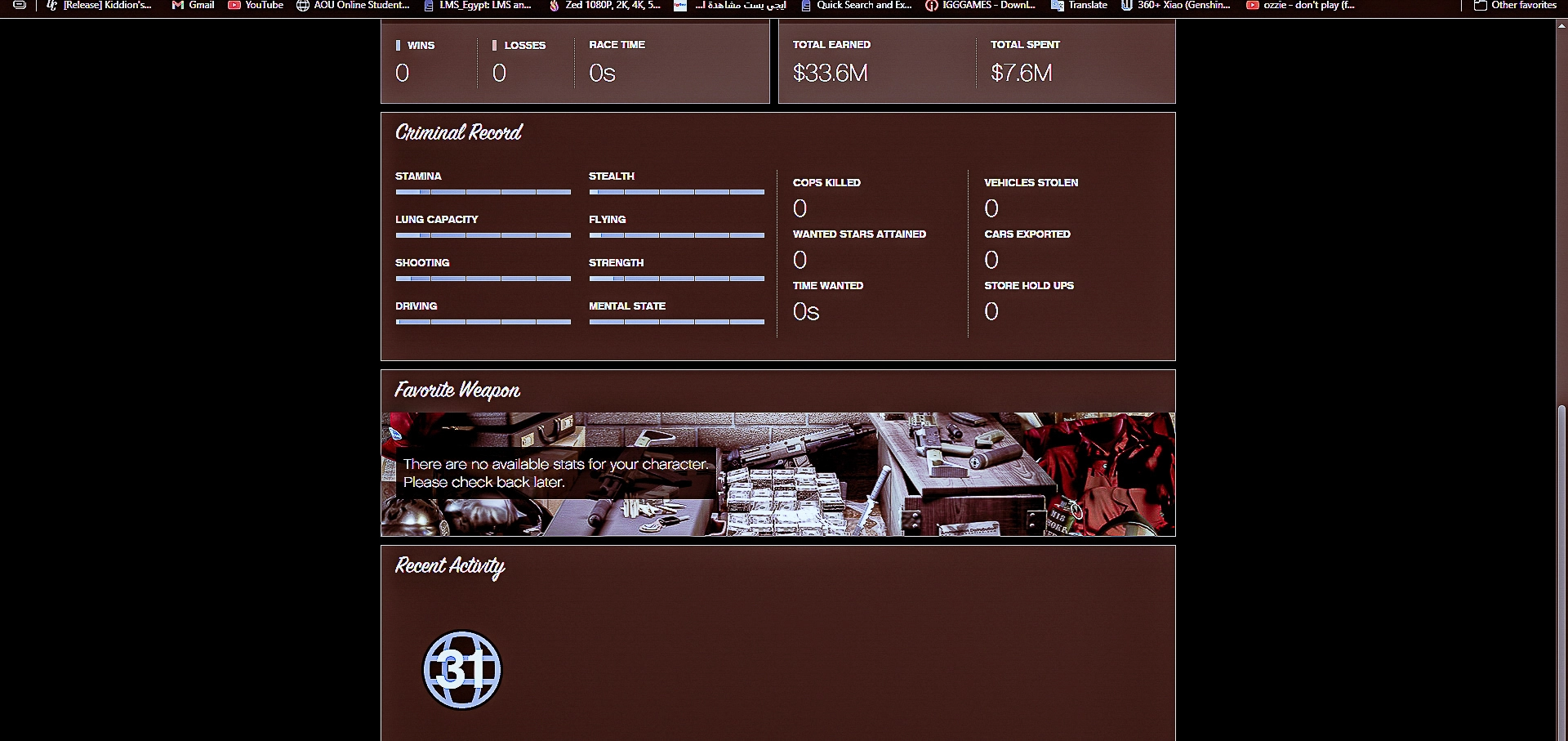Open the IGGGAMES bookmark
The width and height of the screenshot is (1568, 741).
click(x=980, y=5)
